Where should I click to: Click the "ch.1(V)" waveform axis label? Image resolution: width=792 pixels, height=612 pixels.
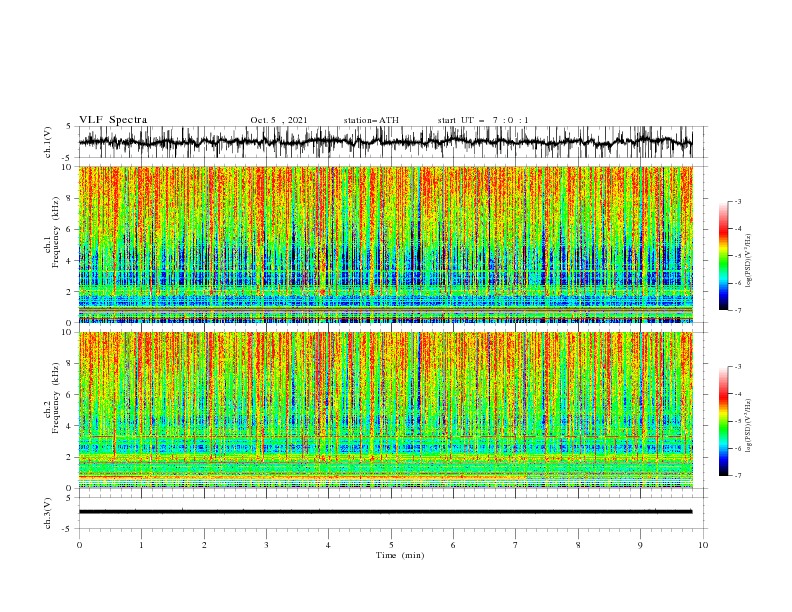pos(48,142)
